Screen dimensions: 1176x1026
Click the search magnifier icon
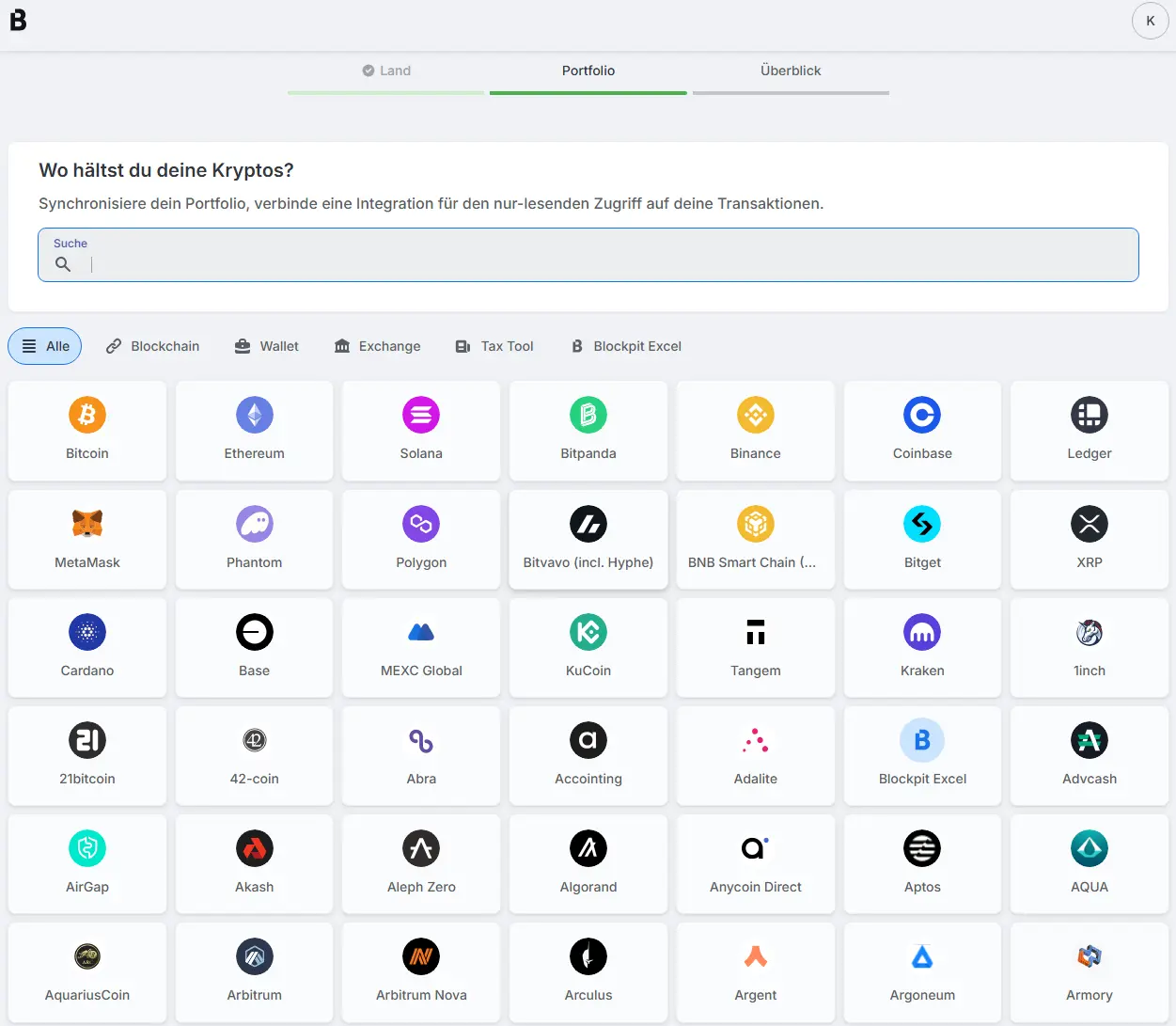(63, 264)
